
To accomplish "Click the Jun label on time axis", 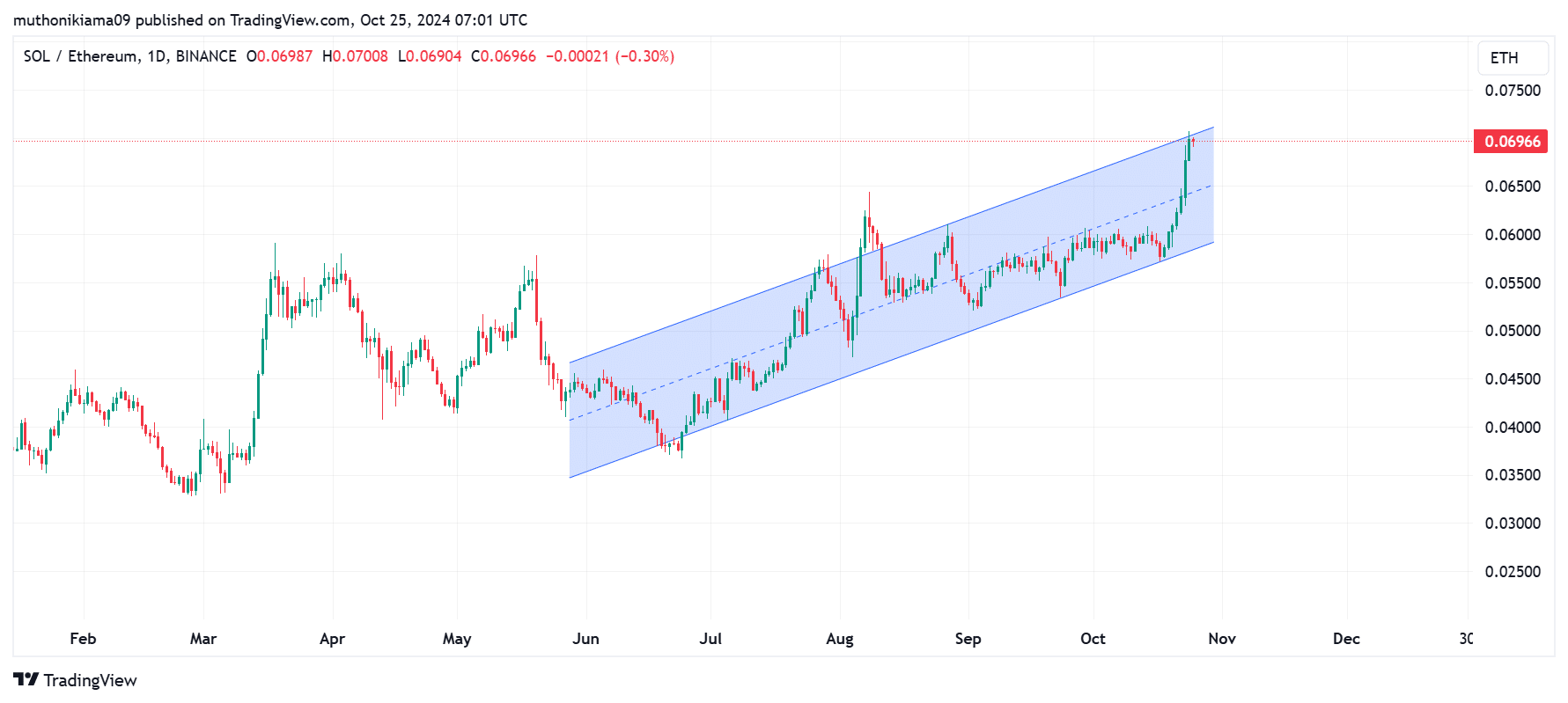I will tap(585, 639).
